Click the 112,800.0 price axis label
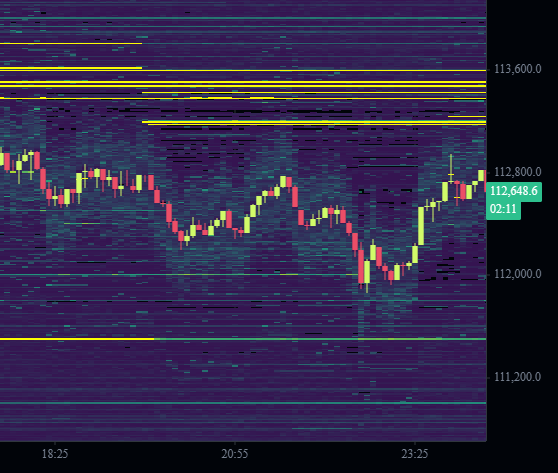This screenshot has height=473, width=558. [x=518, y=172]
